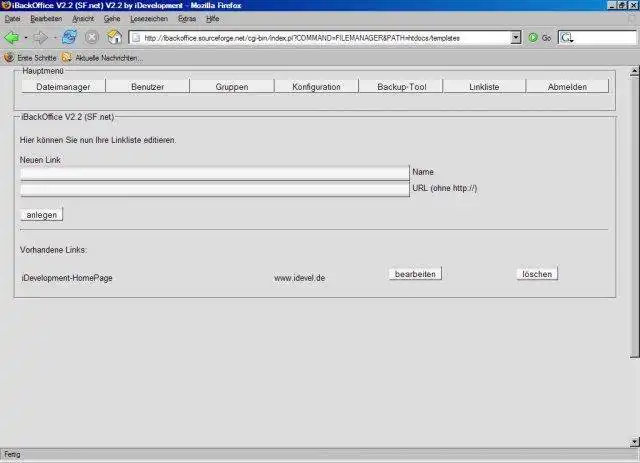Click löschen for iDevelopment-HomePage
640x463 pixels.
pos(537,274)
